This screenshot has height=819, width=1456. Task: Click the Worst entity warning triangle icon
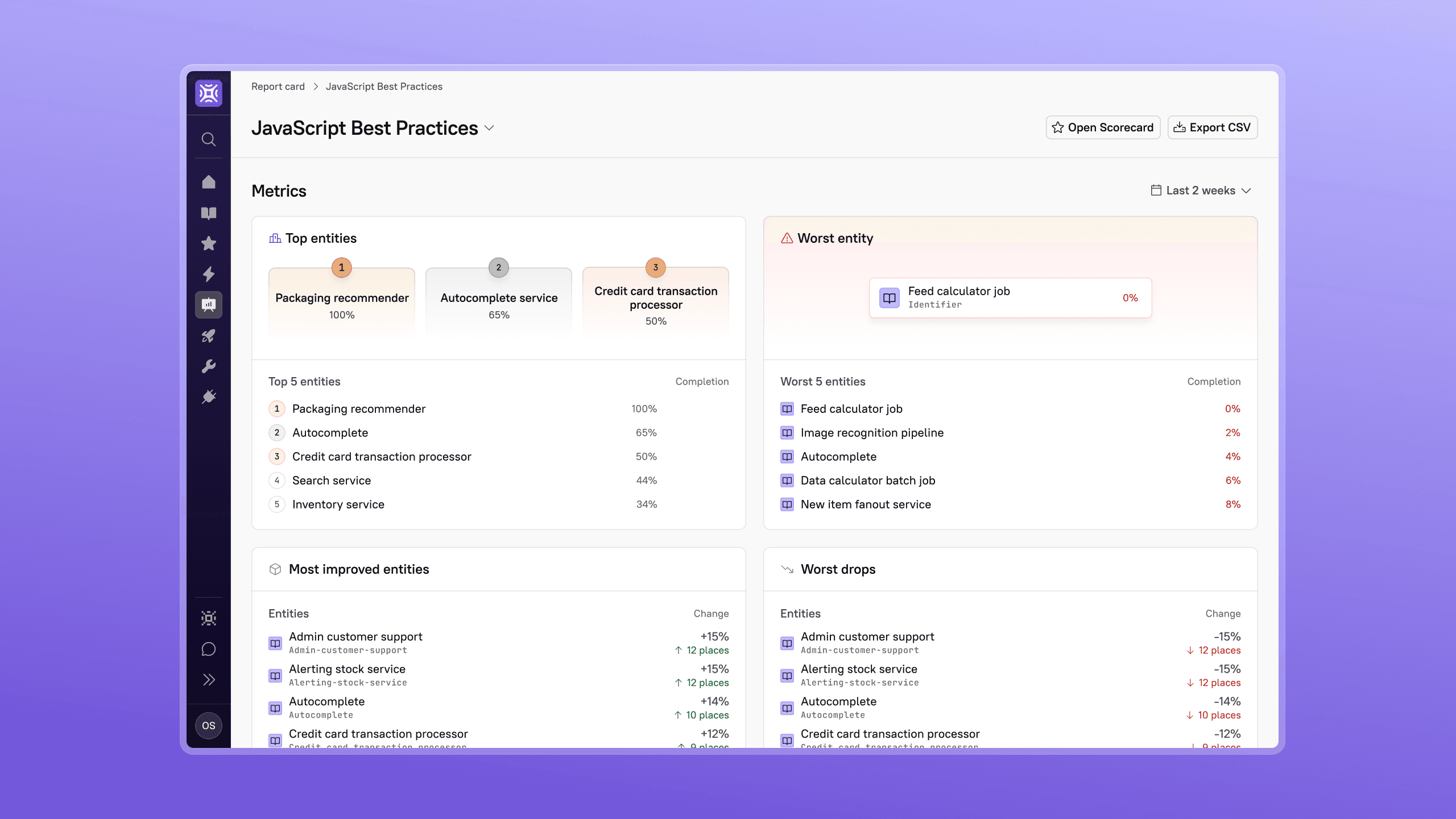[787, 238]
